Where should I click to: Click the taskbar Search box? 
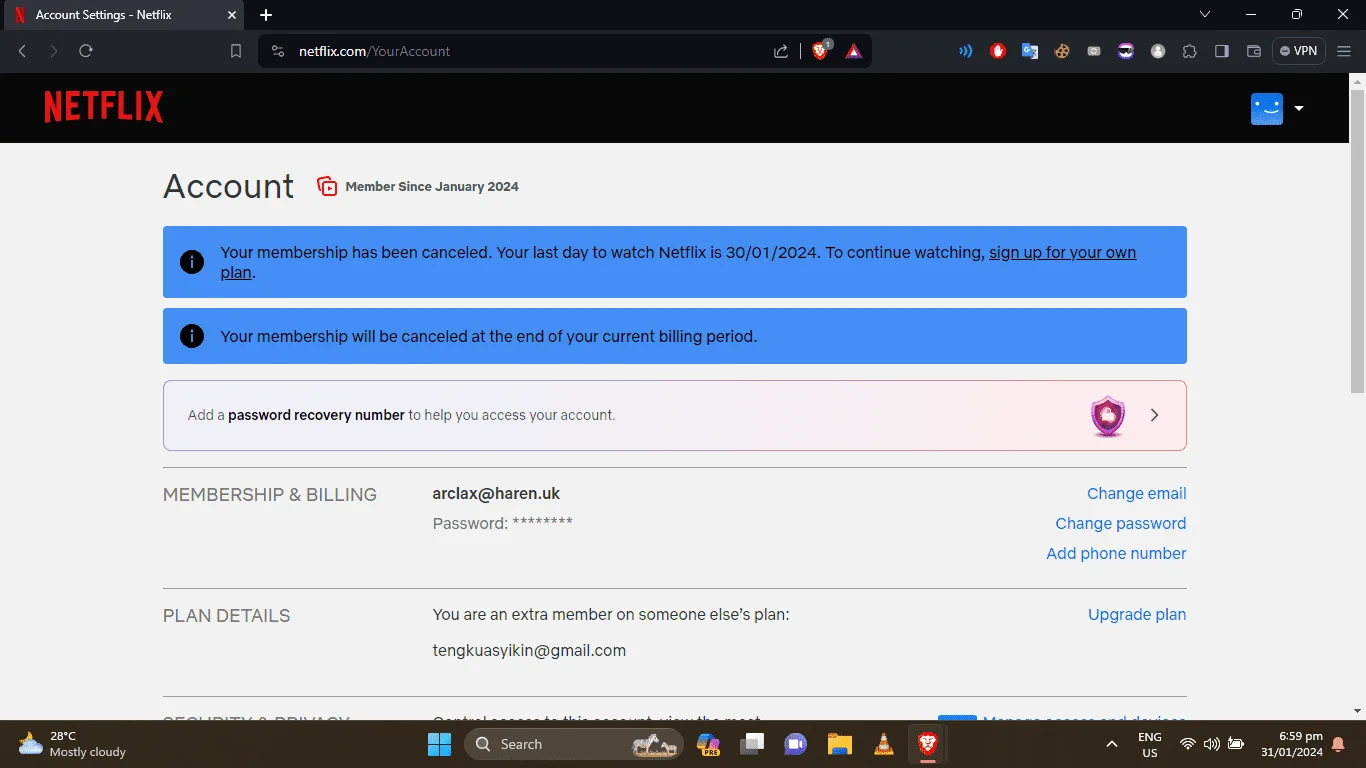point(574,744)
